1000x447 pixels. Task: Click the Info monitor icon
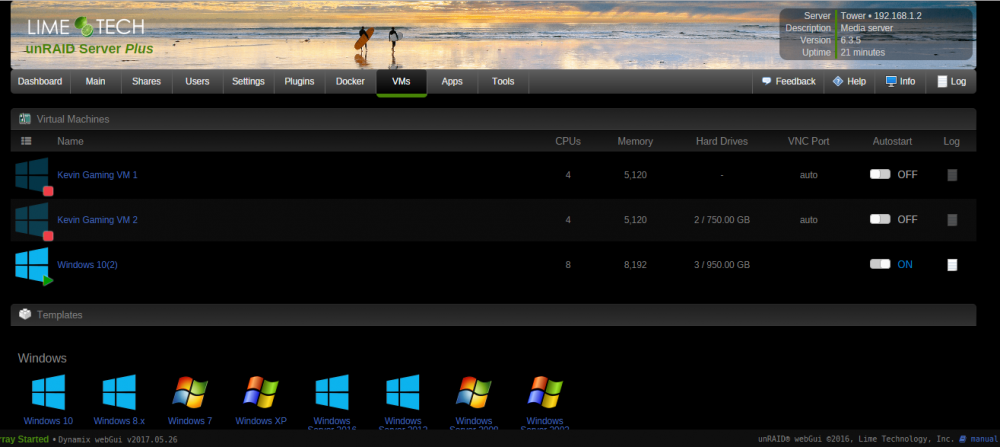click(x=891, y=82)
